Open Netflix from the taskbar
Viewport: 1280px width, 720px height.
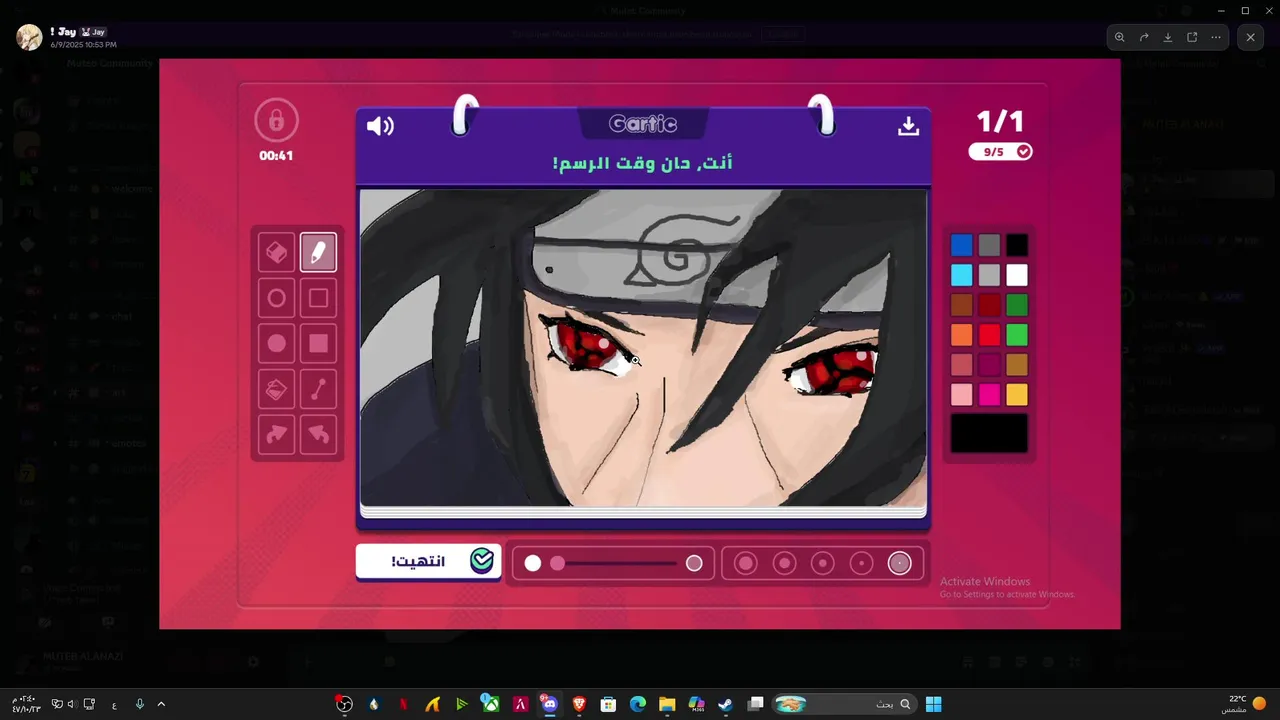pyautogui.click(x=403, y=704)
